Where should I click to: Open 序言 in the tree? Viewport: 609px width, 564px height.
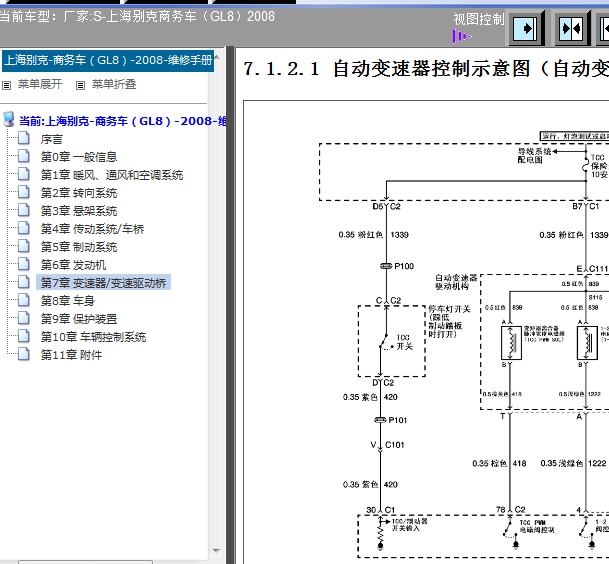(52, 139)
